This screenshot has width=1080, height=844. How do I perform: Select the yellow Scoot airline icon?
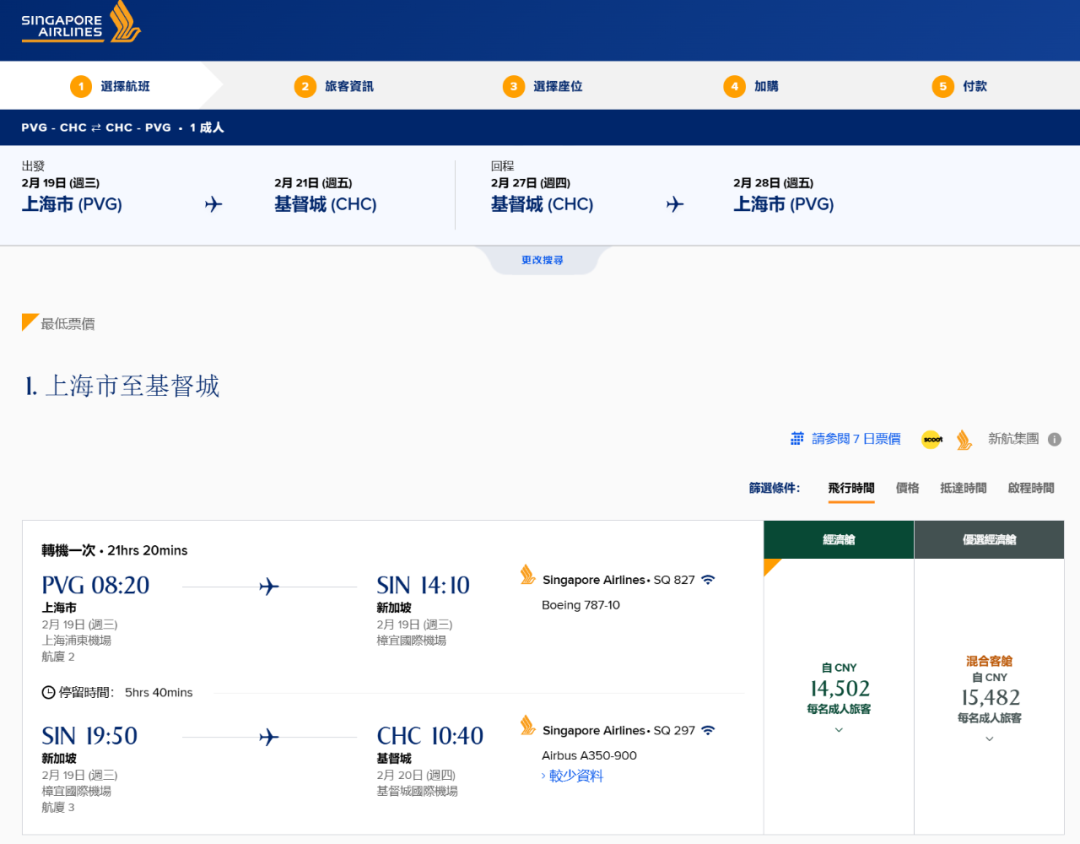[x=931, y=439]
